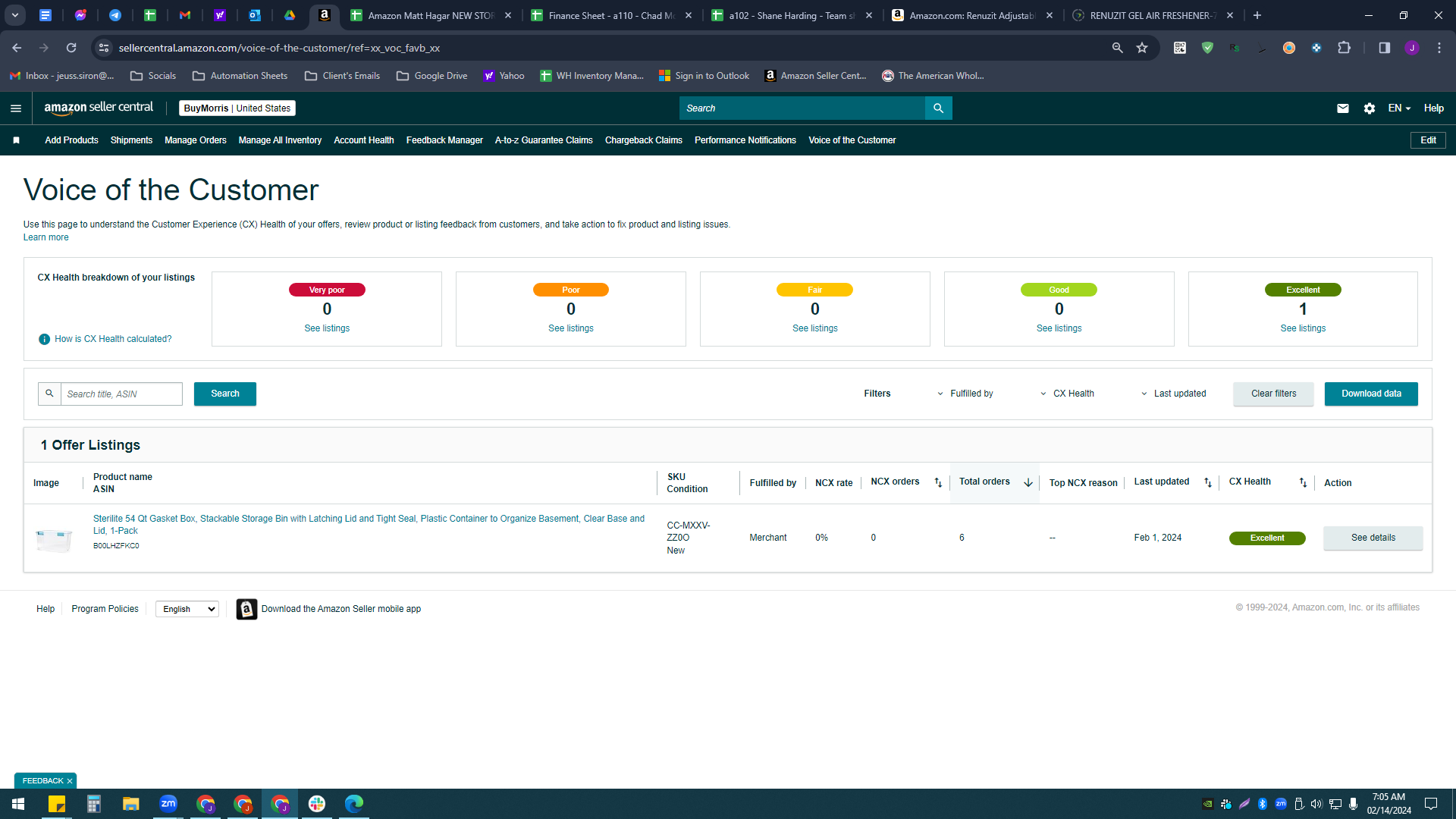Open Chargeback Claims
This screenshot has width=1456, height=819.
[x=644, y=140]
